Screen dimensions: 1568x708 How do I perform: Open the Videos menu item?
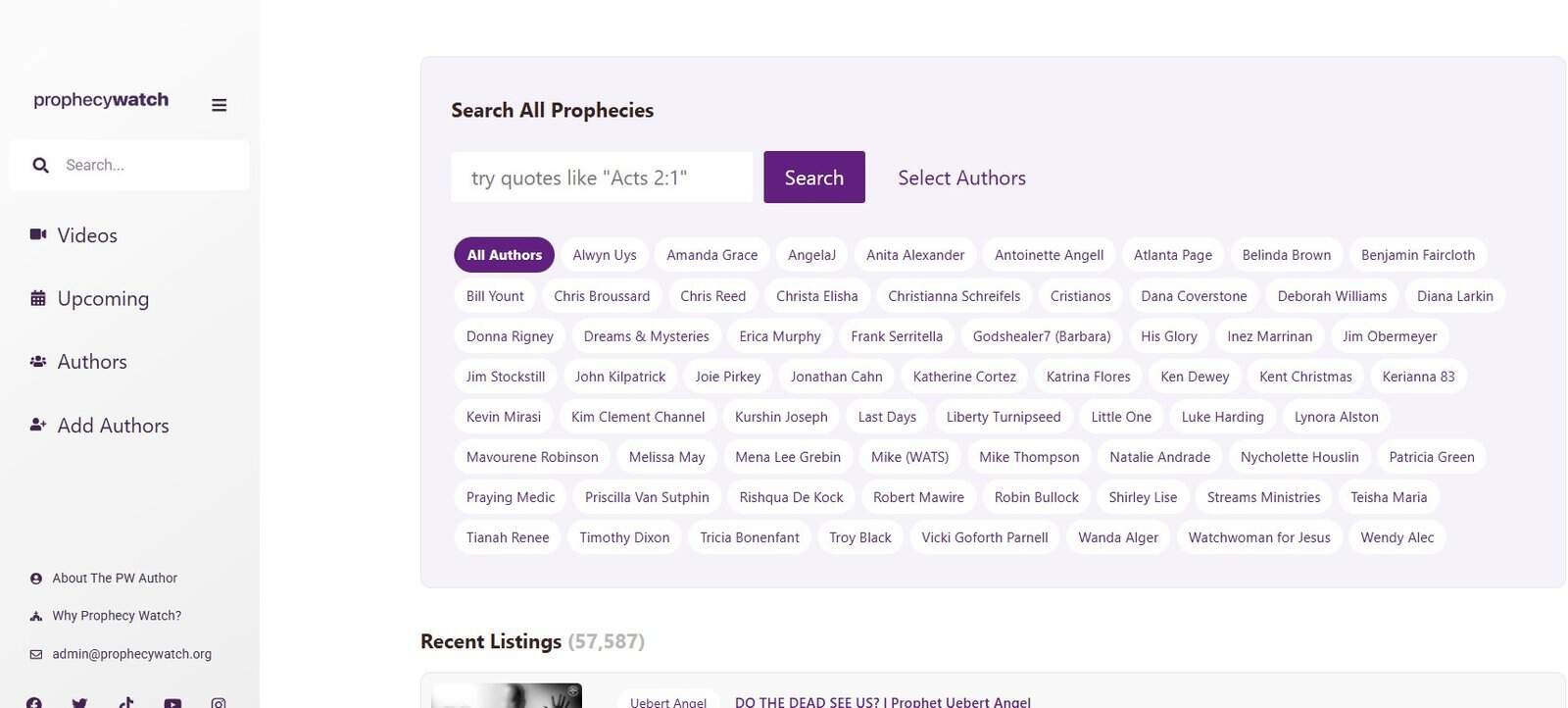[x=87, y=235]
